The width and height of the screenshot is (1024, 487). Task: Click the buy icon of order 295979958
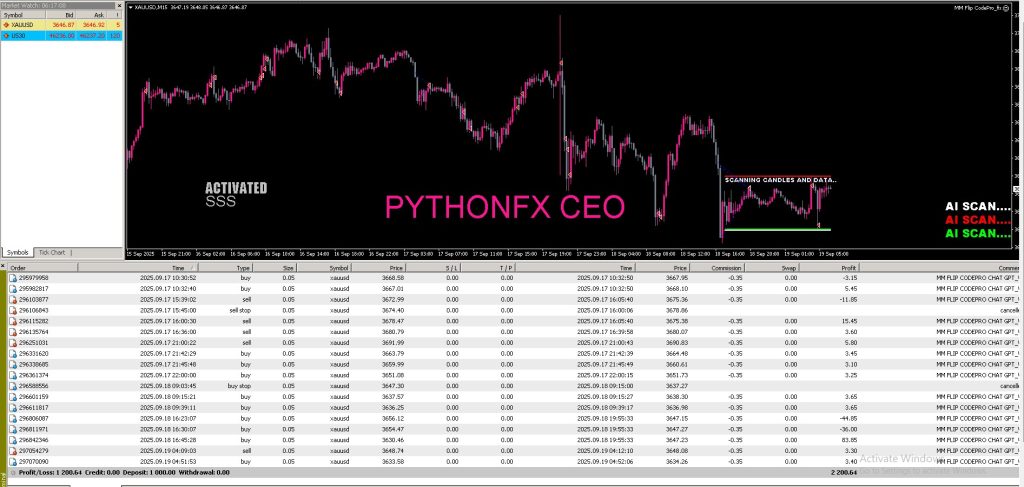pyautogui.click(x=13, y=277)
